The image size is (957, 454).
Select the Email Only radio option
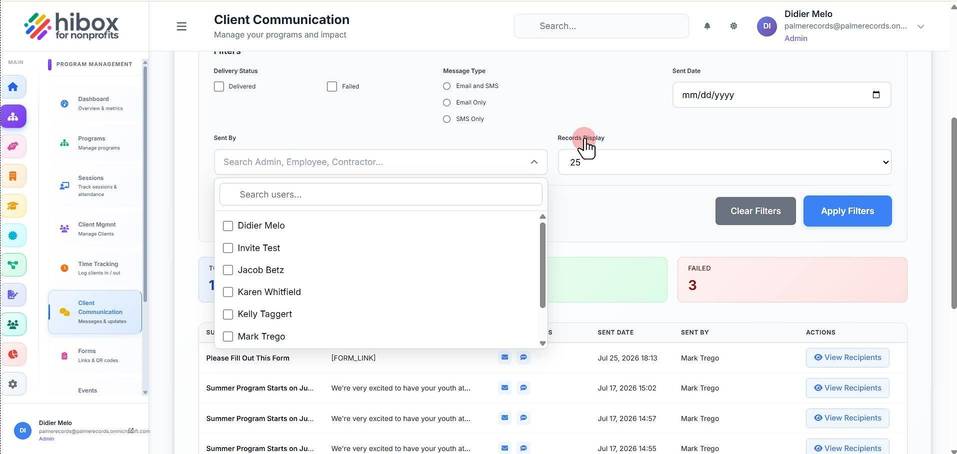[447, 103]
